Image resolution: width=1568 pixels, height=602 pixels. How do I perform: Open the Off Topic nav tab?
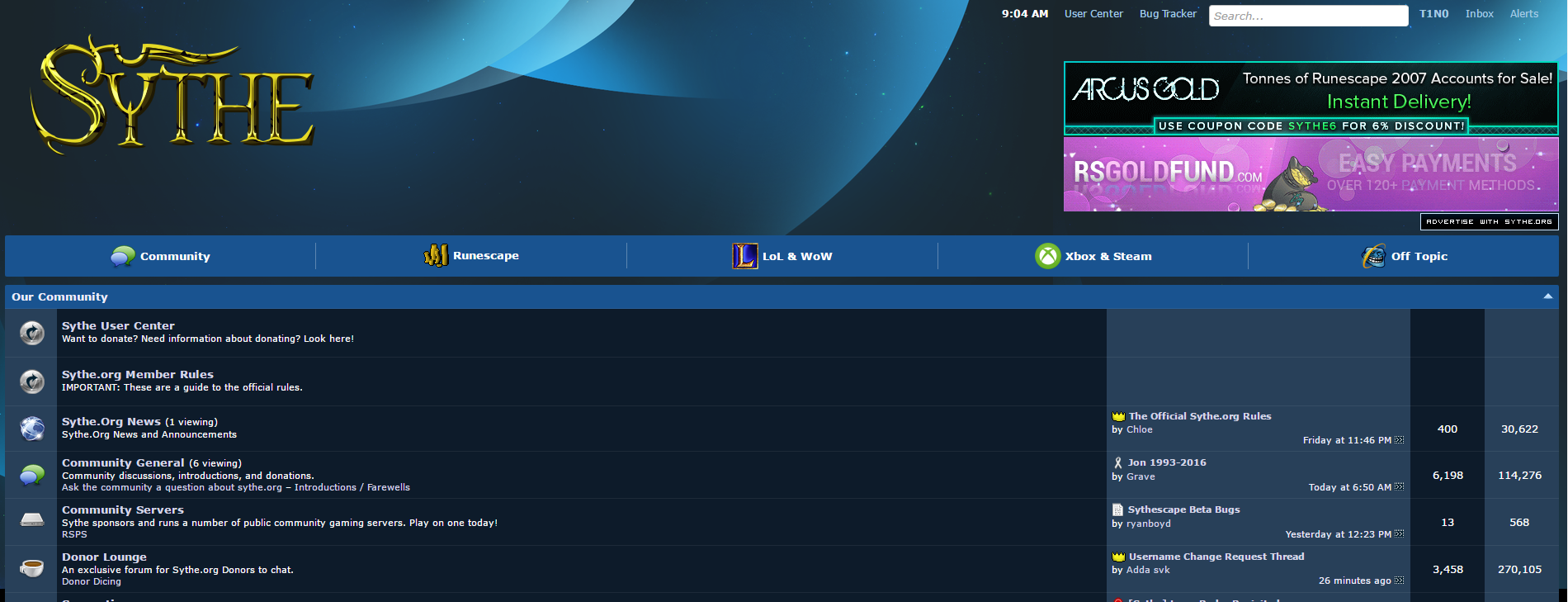point(1404,256)
